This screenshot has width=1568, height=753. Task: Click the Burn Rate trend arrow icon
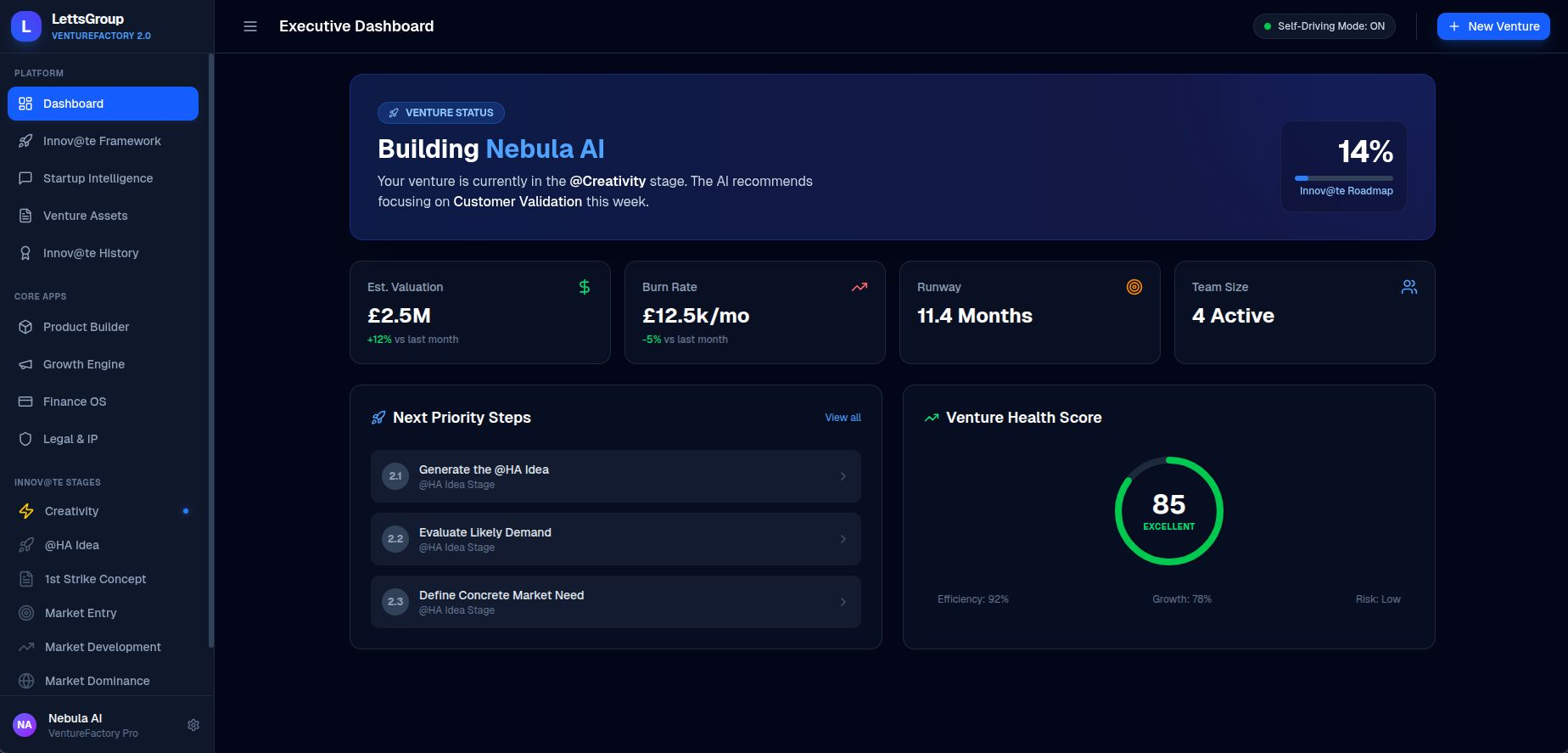tap(860, 287)
